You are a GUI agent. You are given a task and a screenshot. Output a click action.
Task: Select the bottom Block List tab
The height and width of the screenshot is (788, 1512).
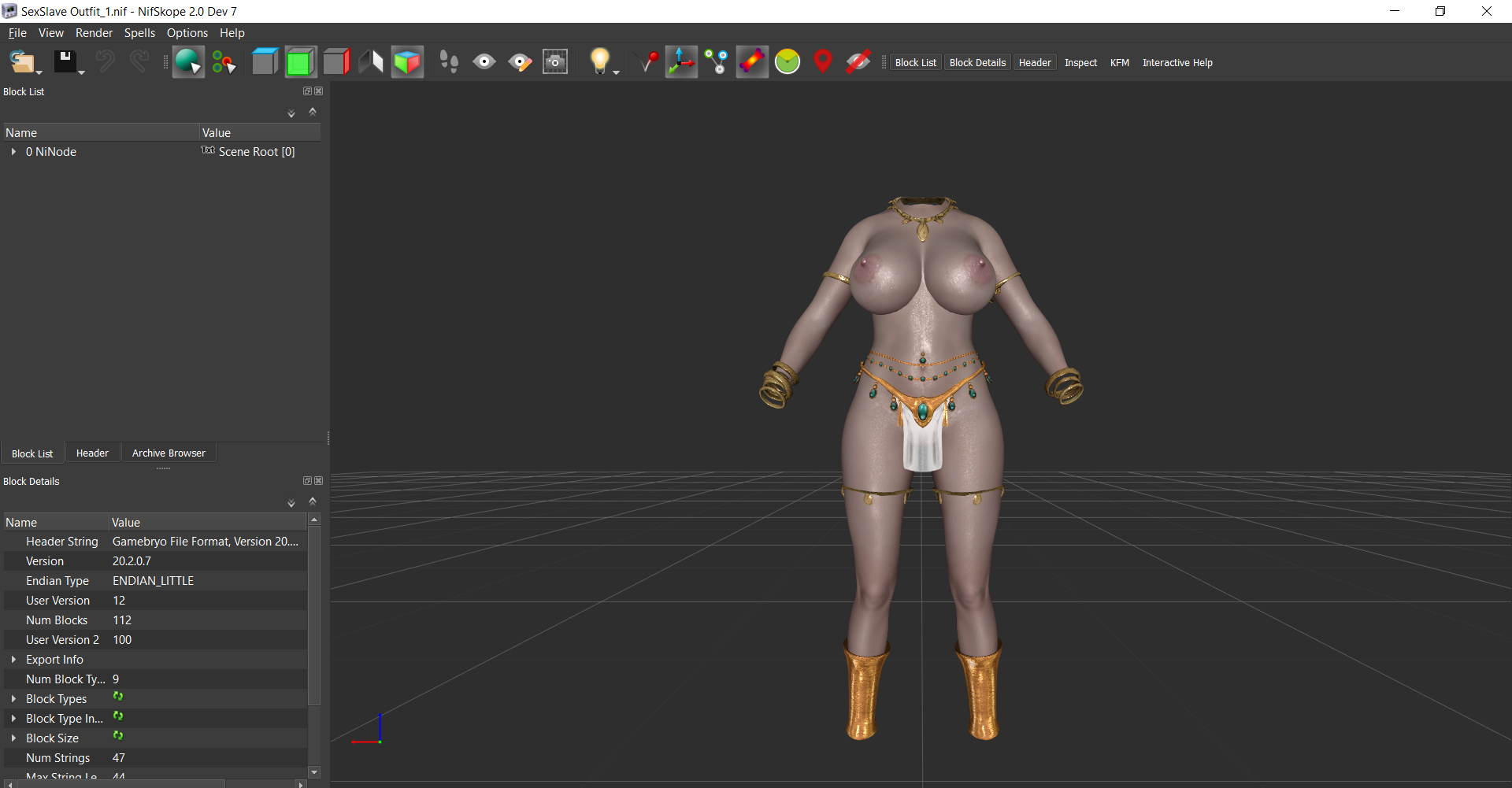(x=32, y=454)
